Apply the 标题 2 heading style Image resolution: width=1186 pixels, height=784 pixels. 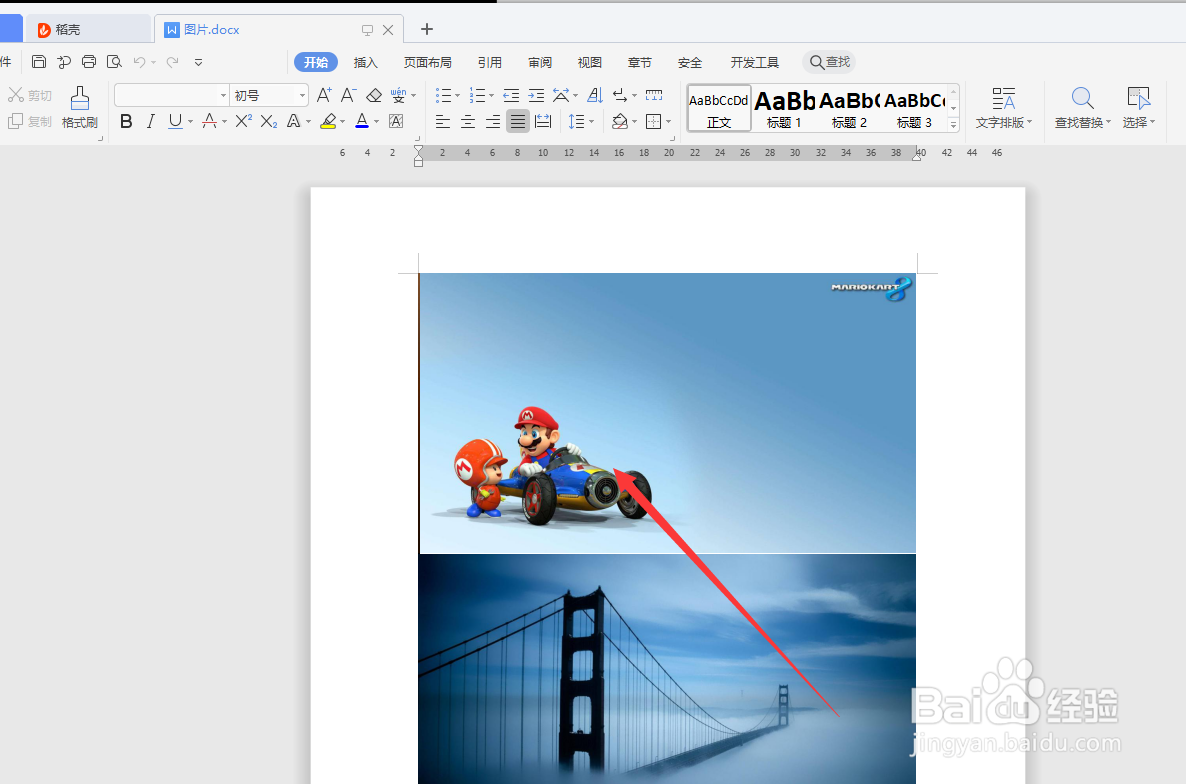[x=849, y=108]
